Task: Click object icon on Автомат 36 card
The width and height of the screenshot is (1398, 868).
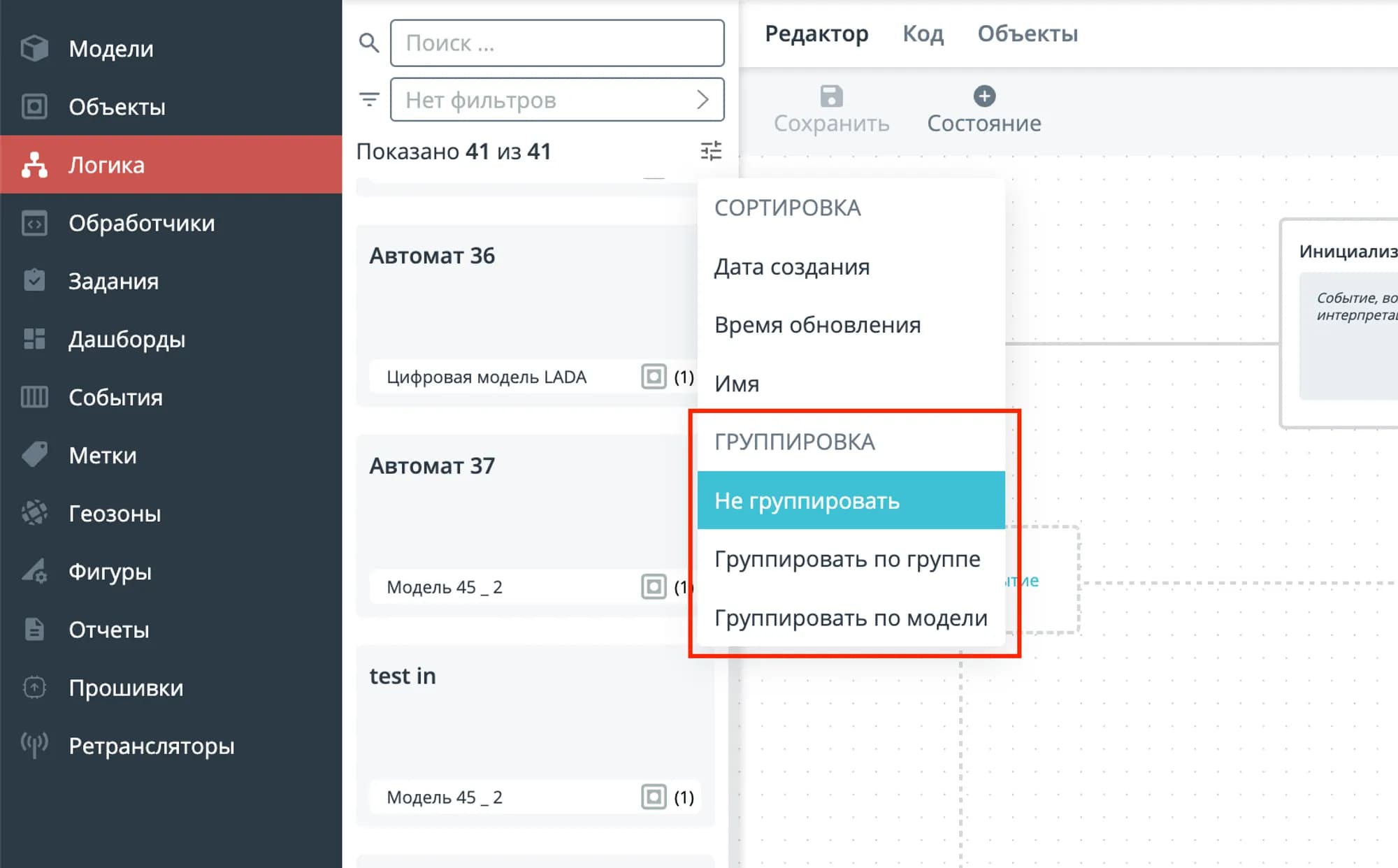Action: 654,377
